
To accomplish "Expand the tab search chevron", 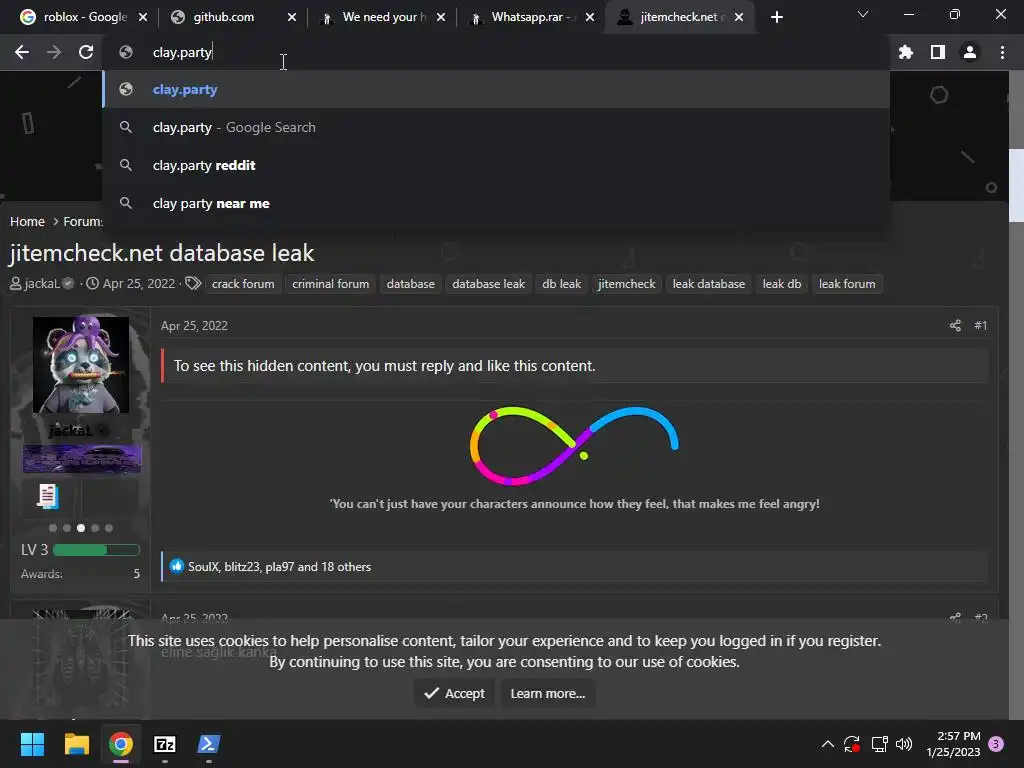I will tap(863, 14).
